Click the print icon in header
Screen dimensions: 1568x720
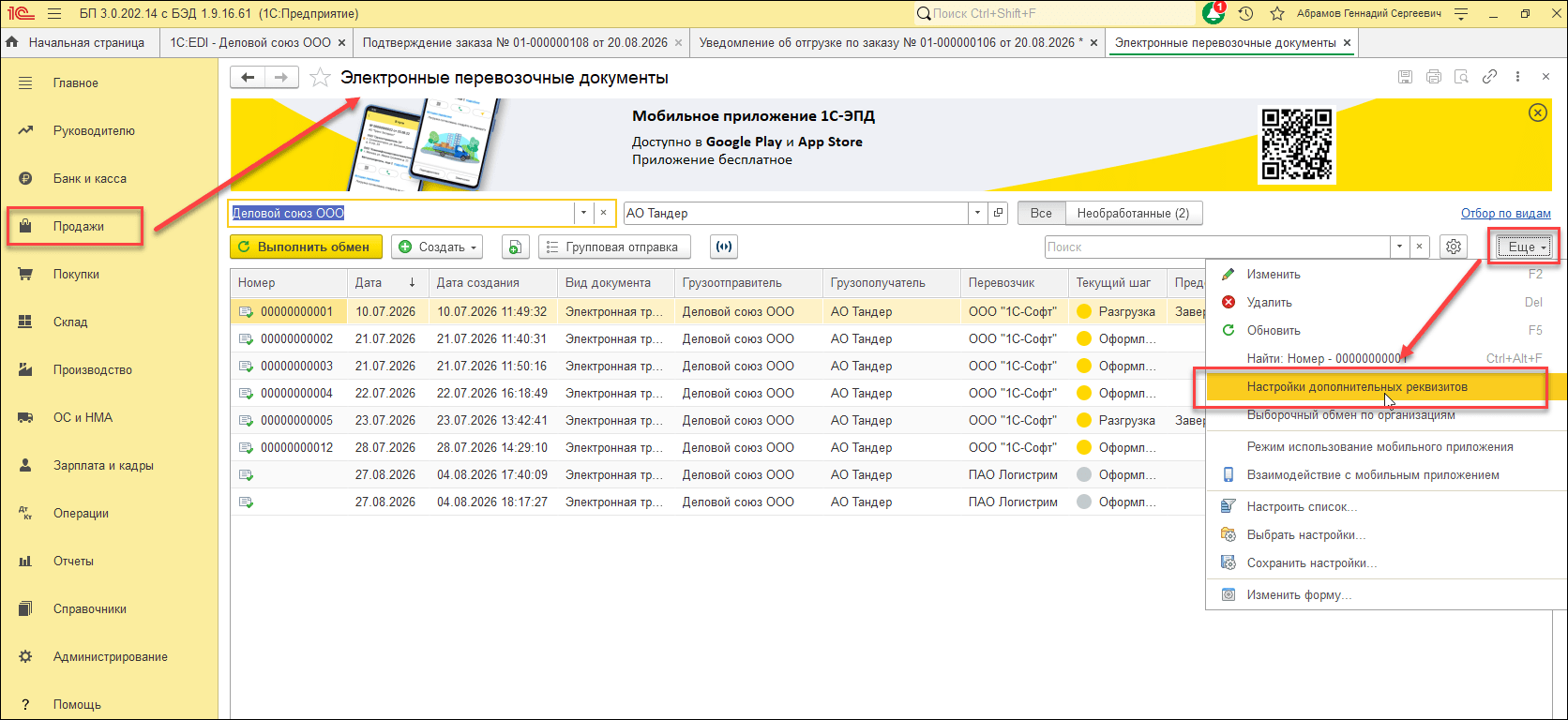tap(1433, 77)
